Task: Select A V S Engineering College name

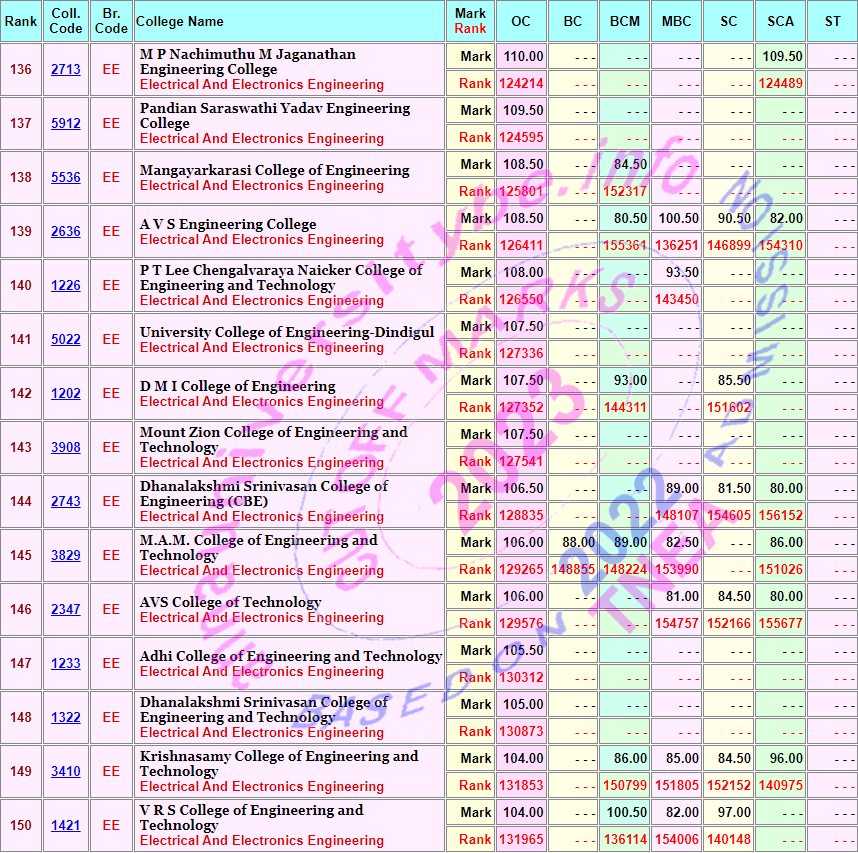Action: click(228, 224)
